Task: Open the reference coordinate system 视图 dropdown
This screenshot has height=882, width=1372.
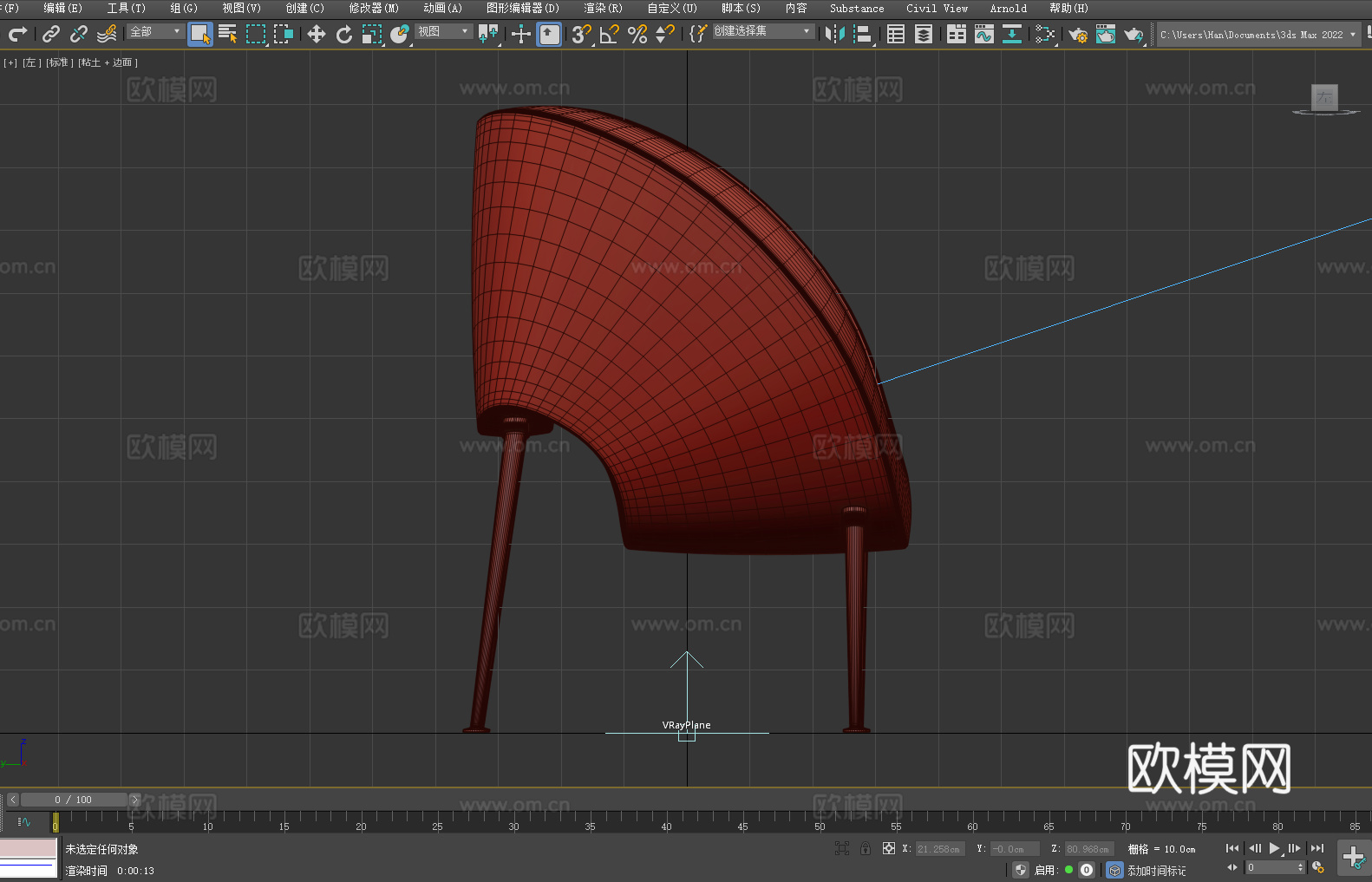Action: pyautogui.click(x=443, y=31)
